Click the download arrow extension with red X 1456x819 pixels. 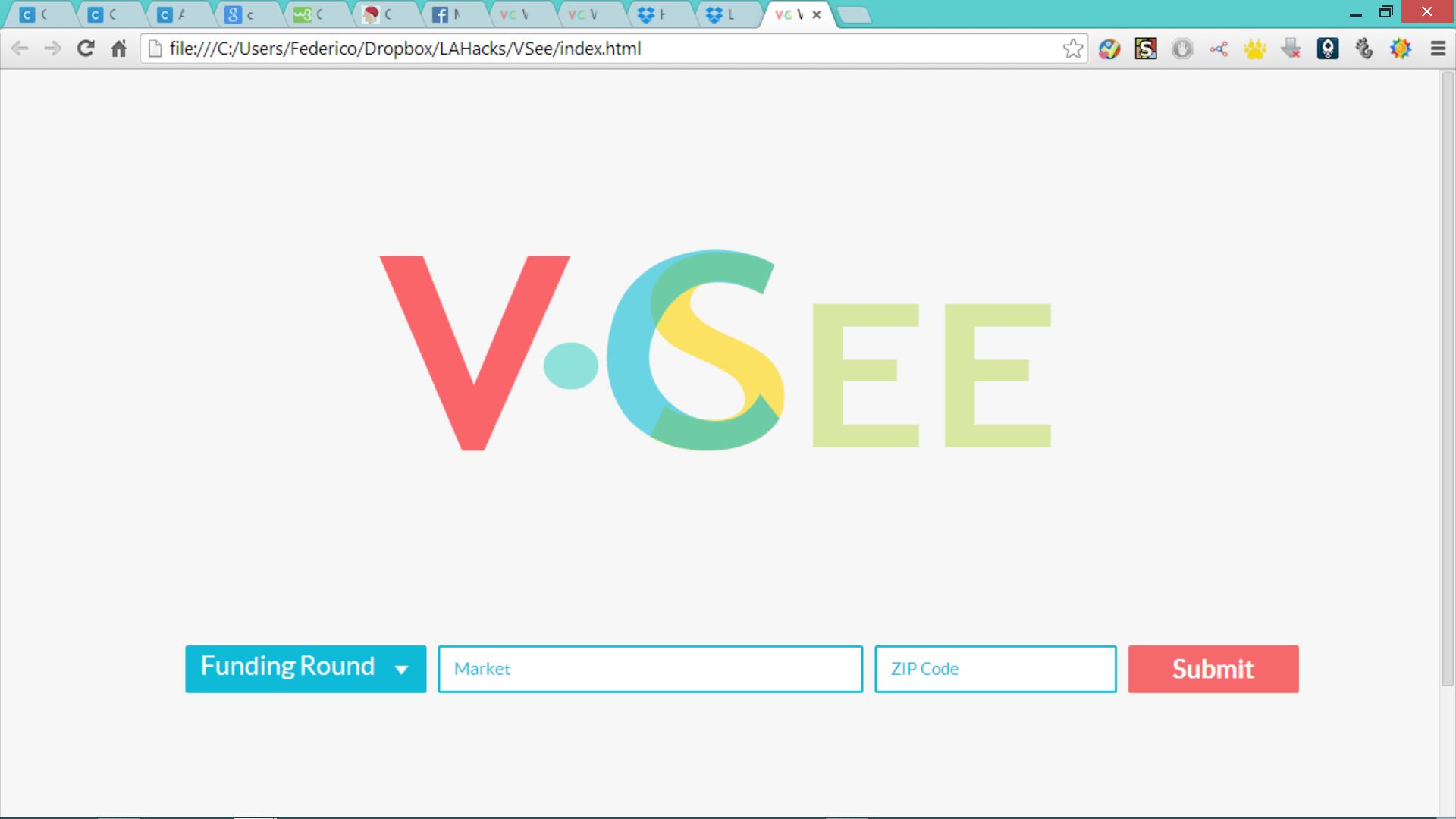[1291, 49]
